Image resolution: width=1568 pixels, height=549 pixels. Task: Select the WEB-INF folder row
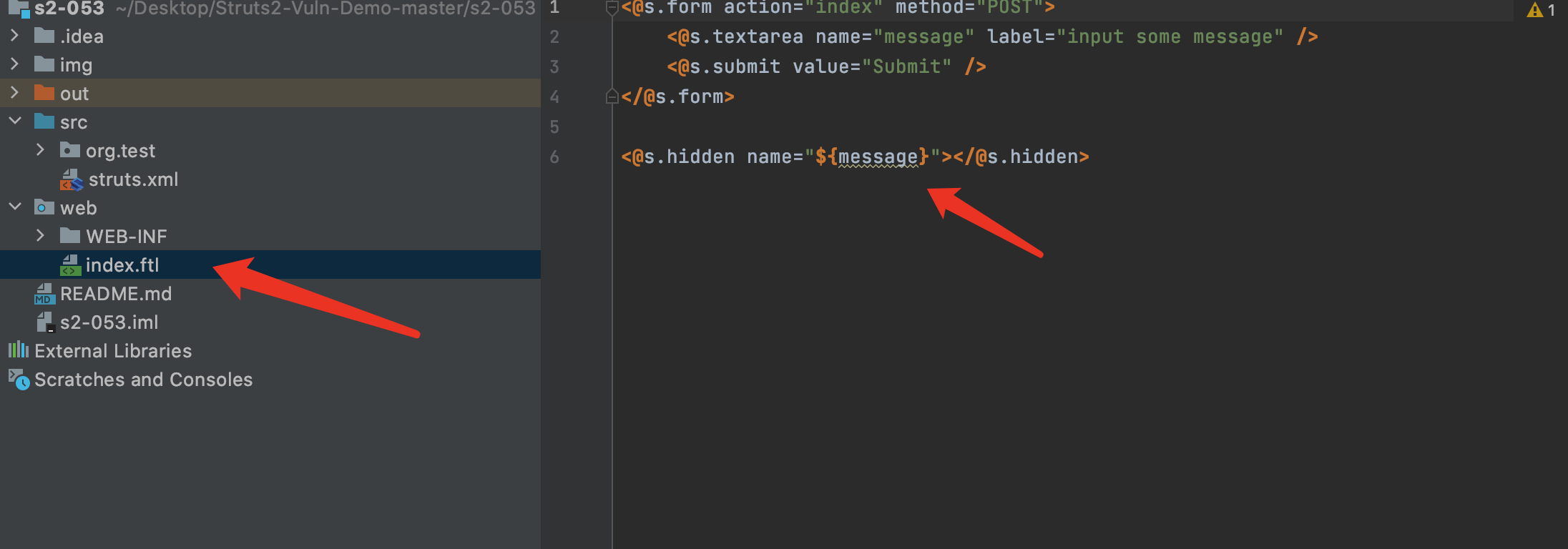tap(270, 236)
